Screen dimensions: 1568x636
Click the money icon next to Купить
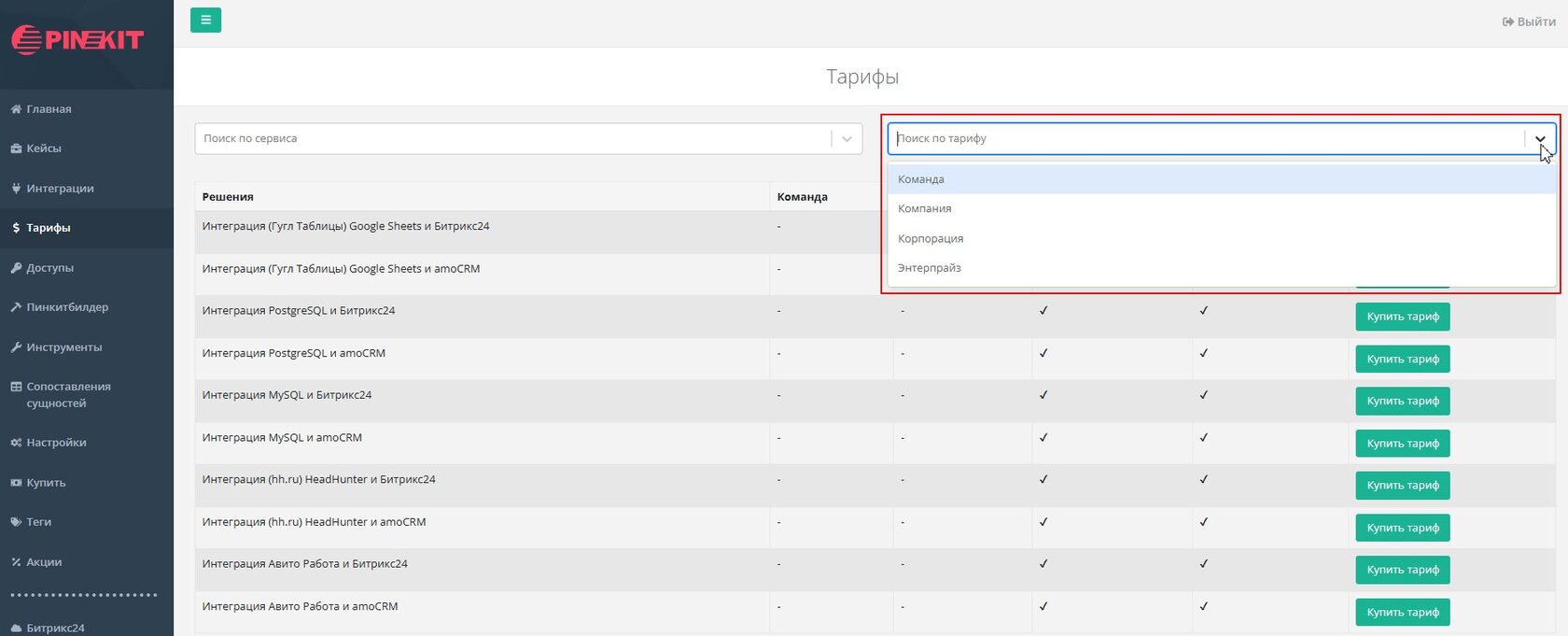click(16, 483)
